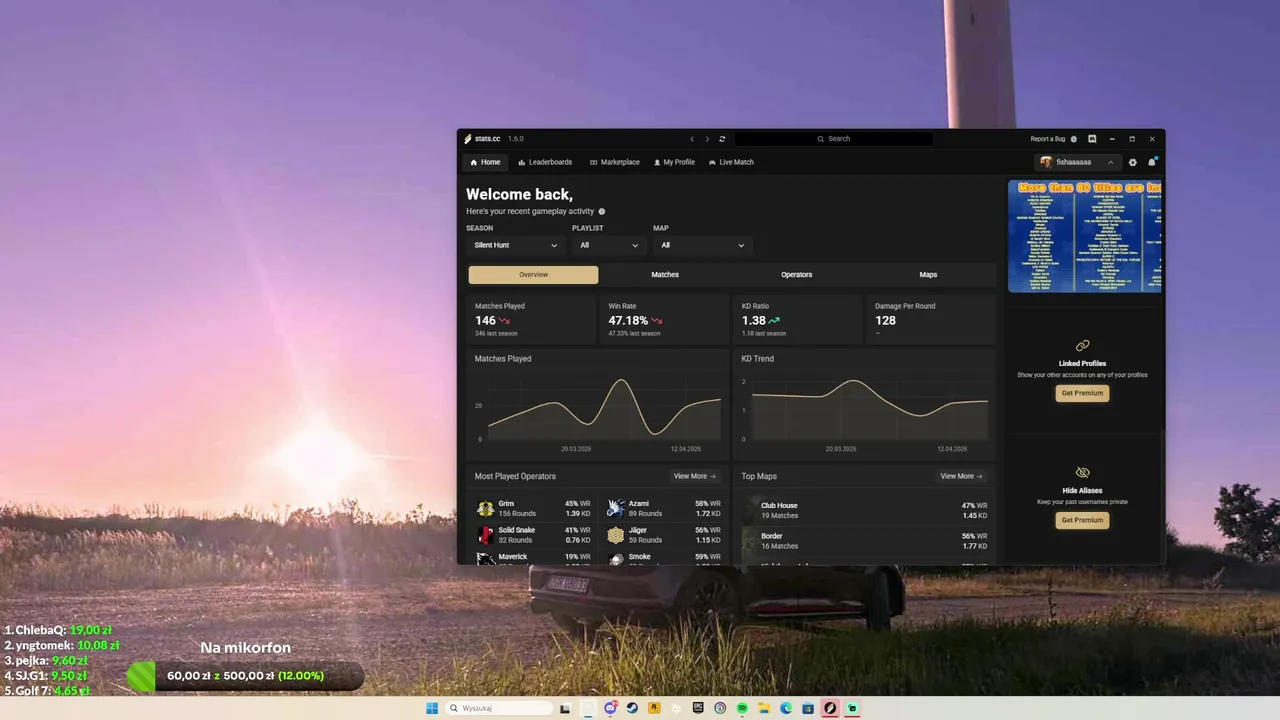Viewport: 1280px width, 720px height.
Task: Open the chat/feedback icon in title bar
Action: pos(1092,139)
